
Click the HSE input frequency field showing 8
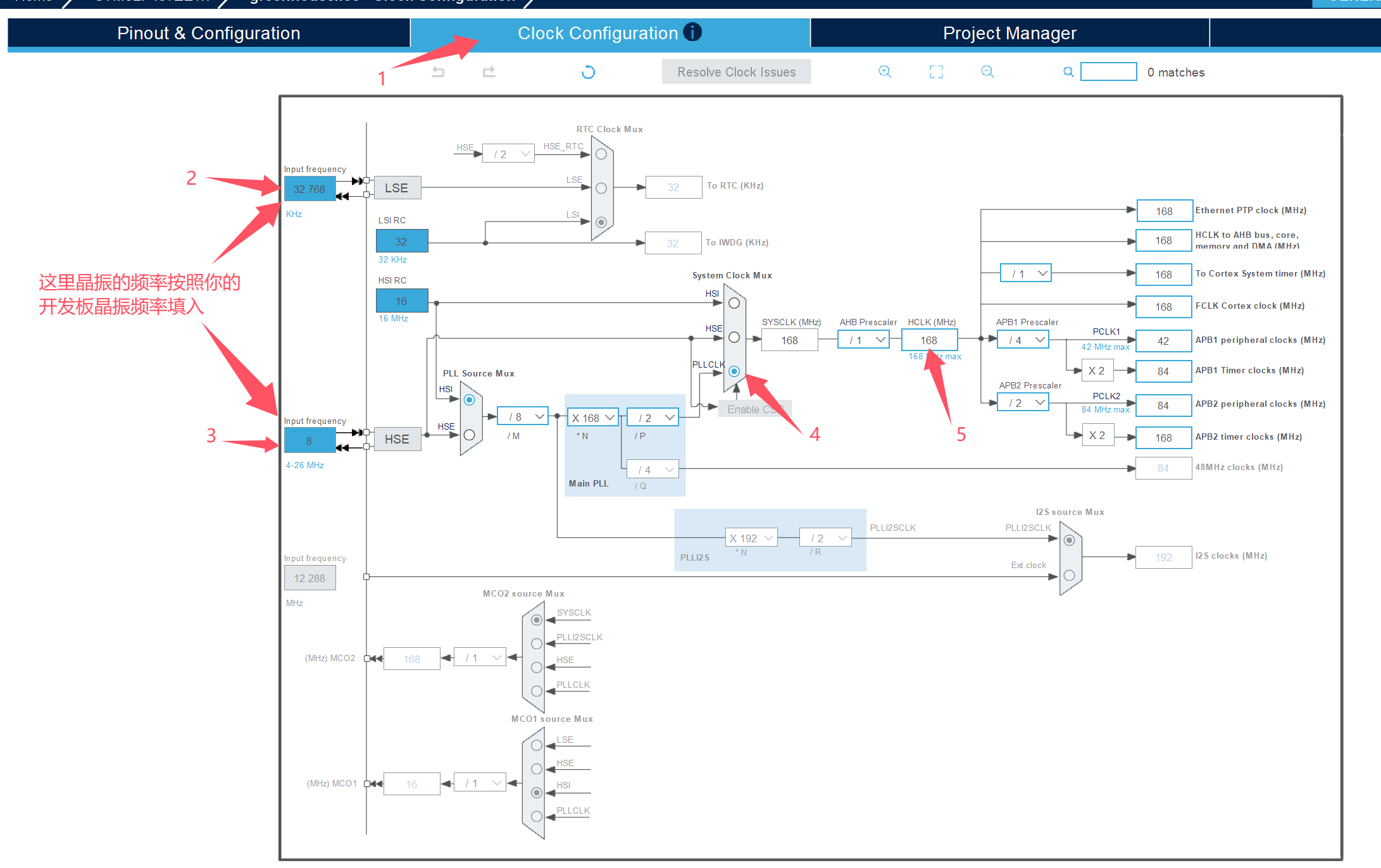click(x=309, y=441)
